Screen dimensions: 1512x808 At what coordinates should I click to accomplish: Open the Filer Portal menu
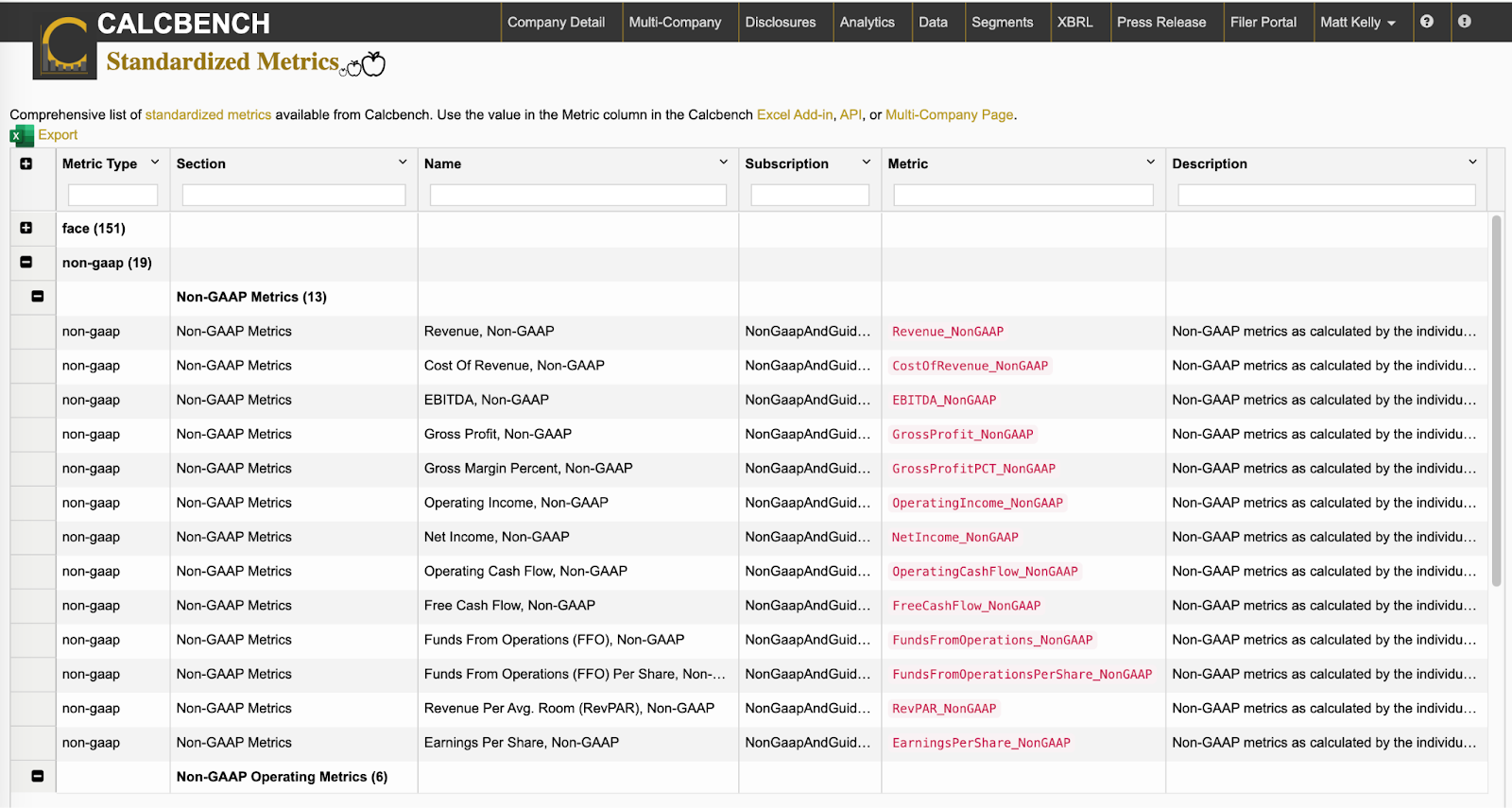click(1263, 22)
